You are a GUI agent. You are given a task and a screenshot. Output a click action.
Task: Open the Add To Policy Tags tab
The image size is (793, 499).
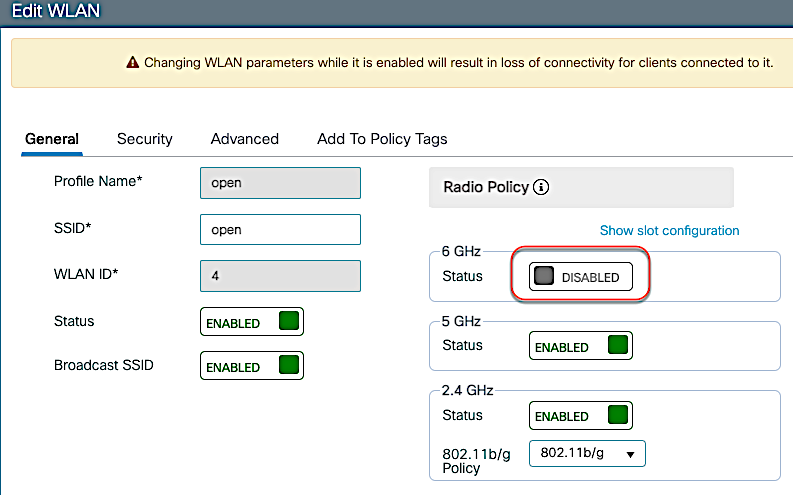pos(382,139)
